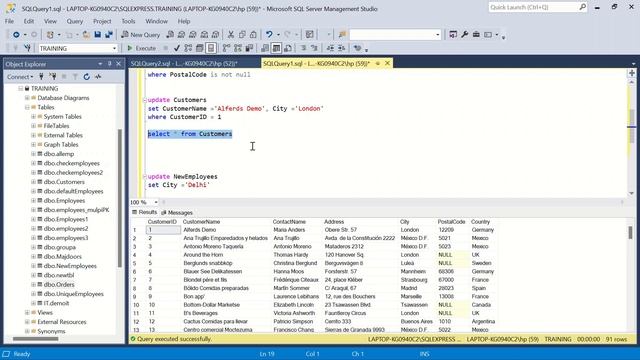This screenshot has width=640, height=360.
Task: Collapse the TRAINING database node
Action: click(x=21, y=89)
